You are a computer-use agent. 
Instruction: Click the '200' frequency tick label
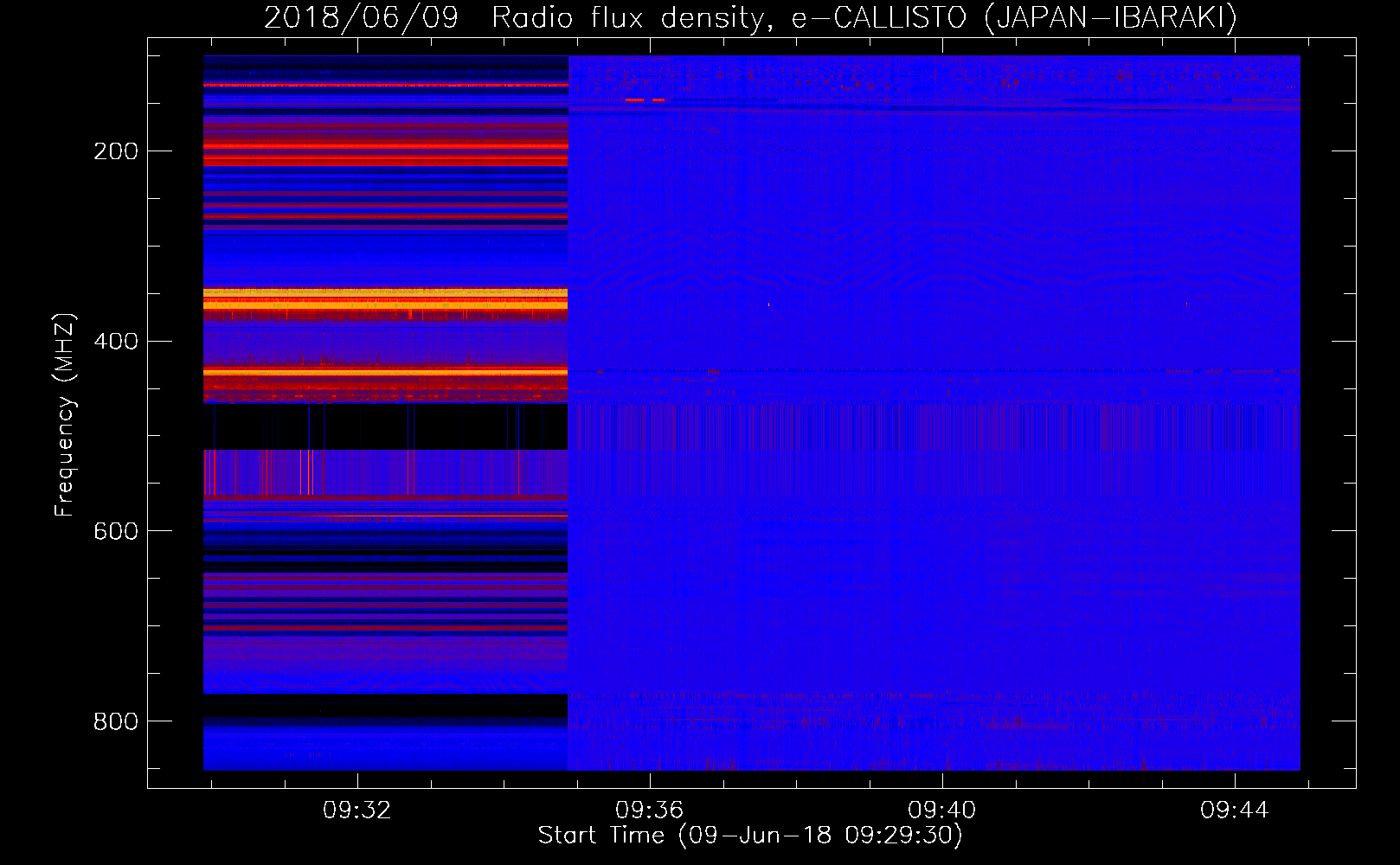click(x=116, y=151)
